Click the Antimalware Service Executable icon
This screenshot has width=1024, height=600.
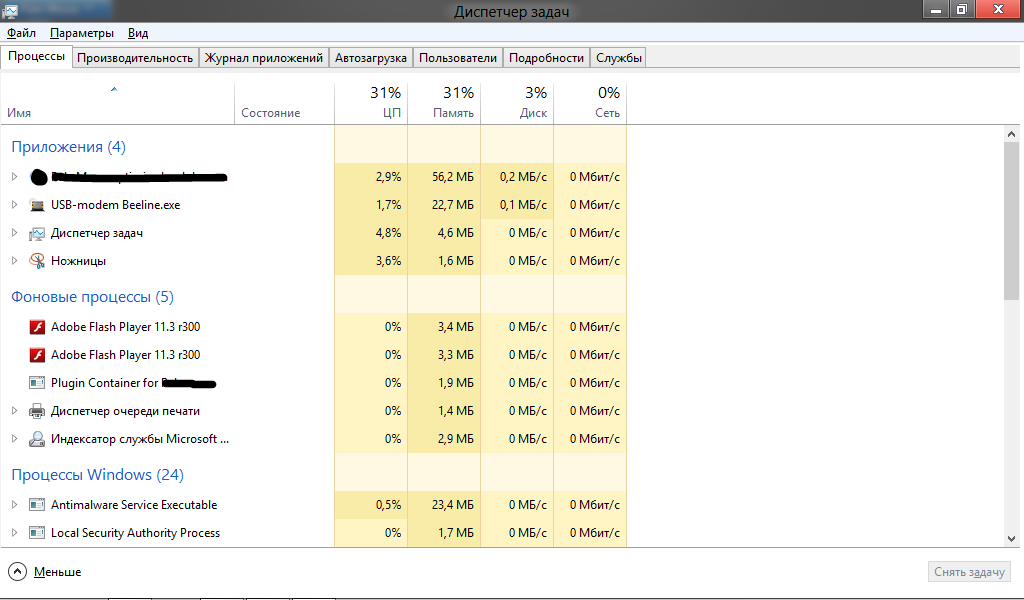tap(37, 505)
